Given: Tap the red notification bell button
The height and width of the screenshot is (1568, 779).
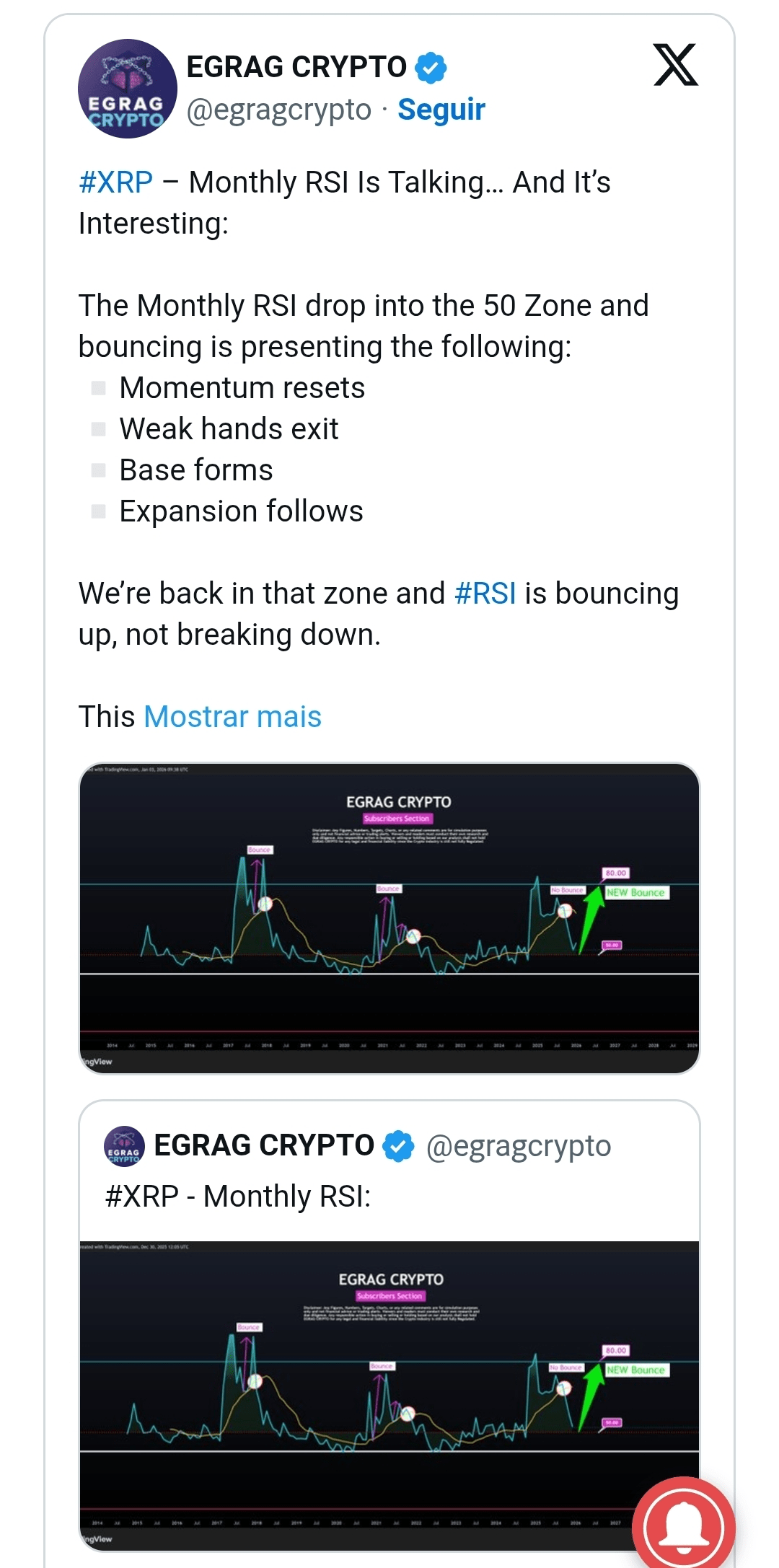Looking at the screenshot, I should [x=683, y=1525].
